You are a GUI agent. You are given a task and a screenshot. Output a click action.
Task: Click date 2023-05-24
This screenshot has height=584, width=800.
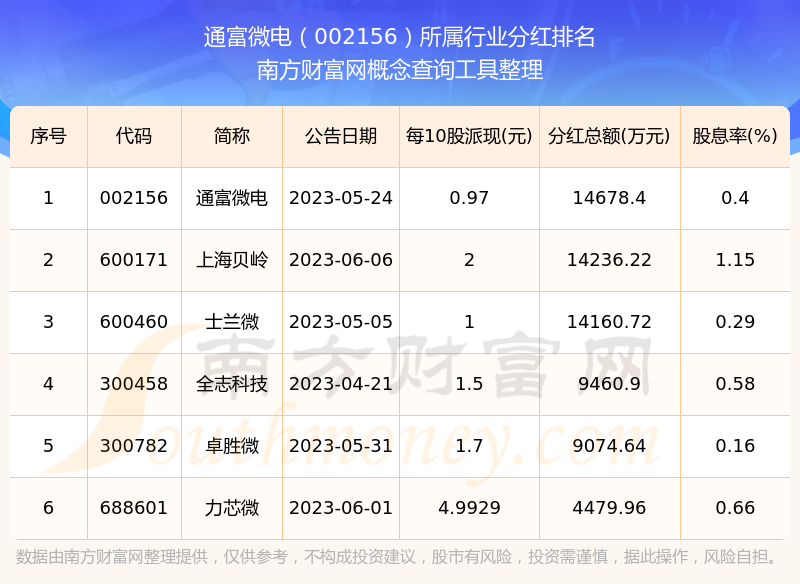tap(341, 198)
